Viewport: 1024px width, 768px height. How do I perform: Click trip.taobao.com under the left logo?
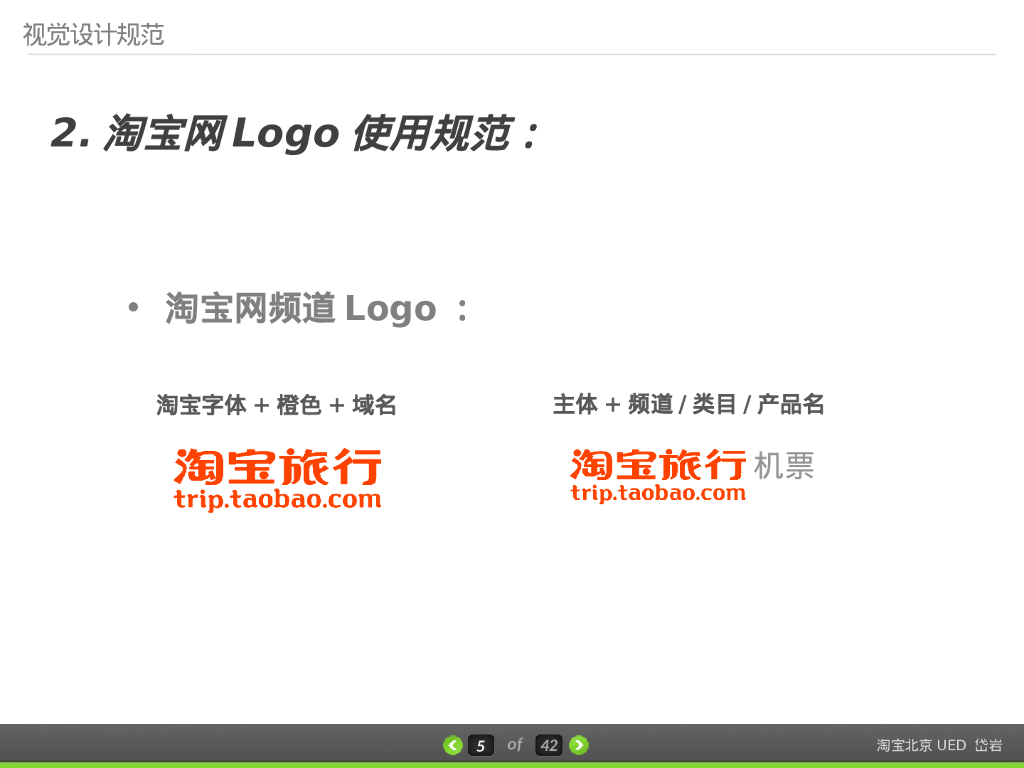click(x=278, y=500)
